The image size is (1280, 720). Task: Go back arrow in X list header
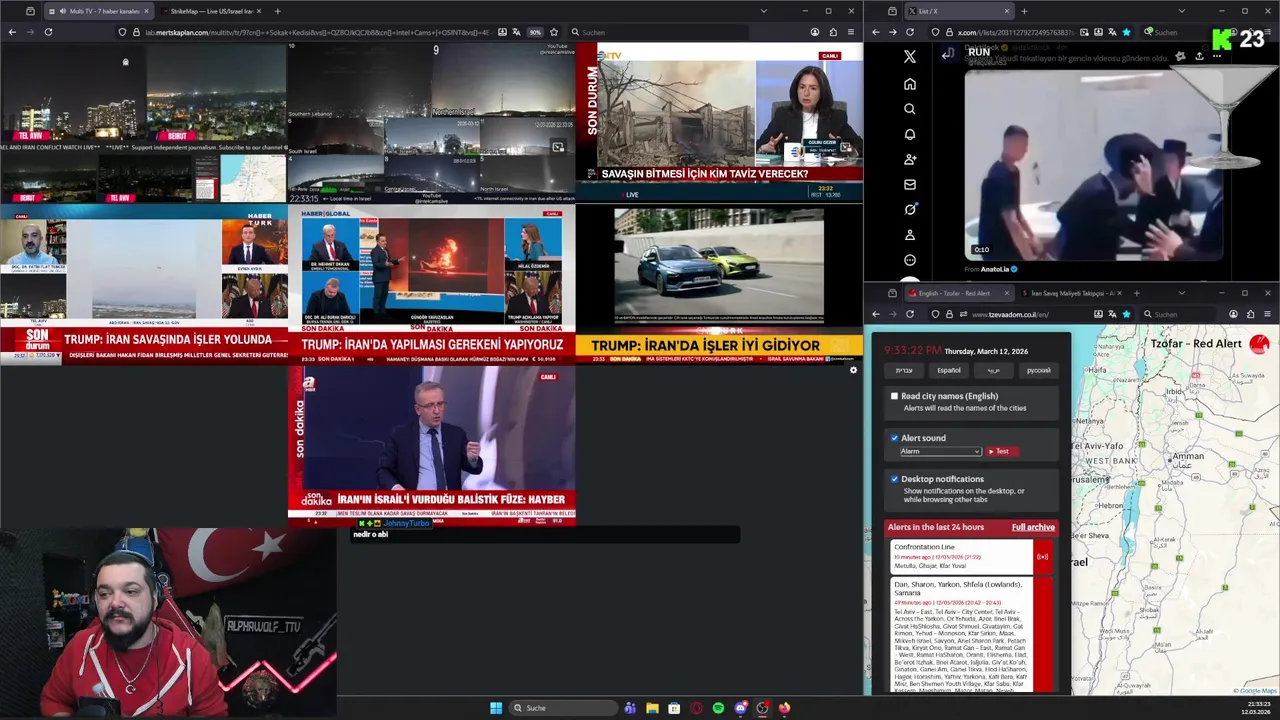[x=947, y=54]
